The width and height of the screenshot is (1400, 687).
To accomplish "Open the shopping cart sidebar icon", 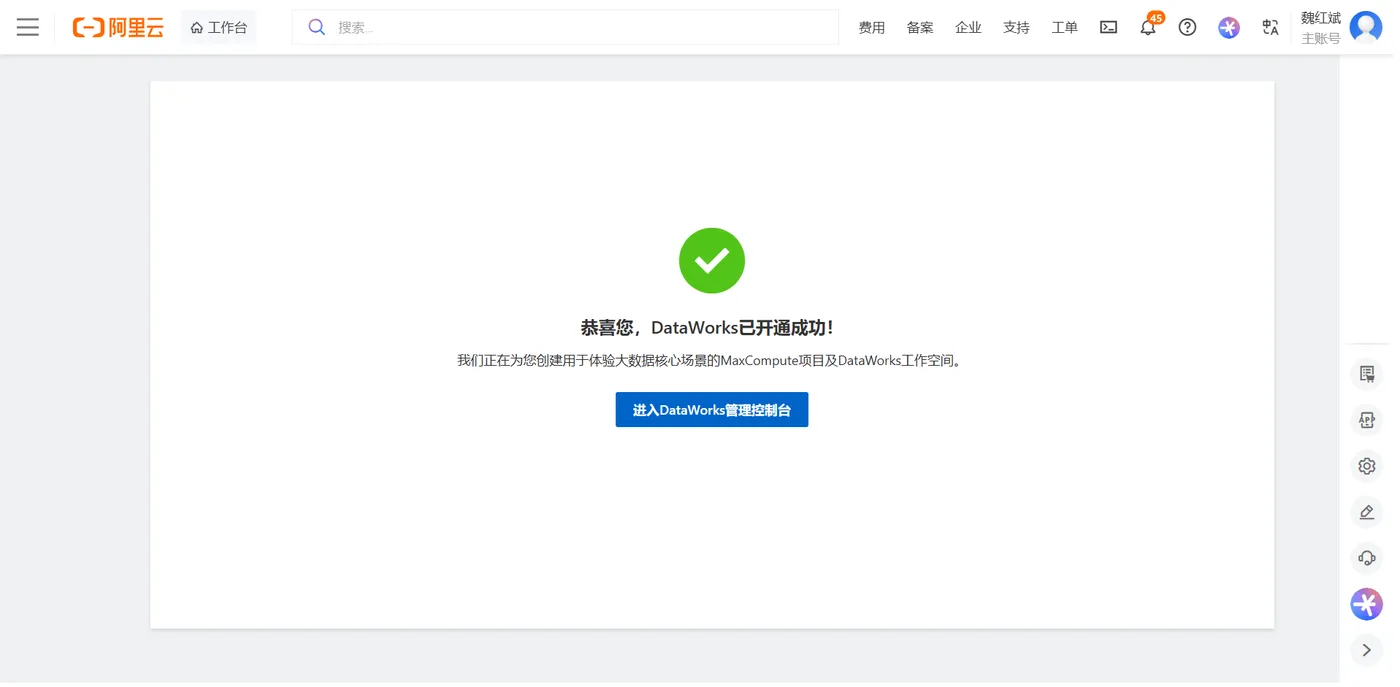I will click(1367, 374).
